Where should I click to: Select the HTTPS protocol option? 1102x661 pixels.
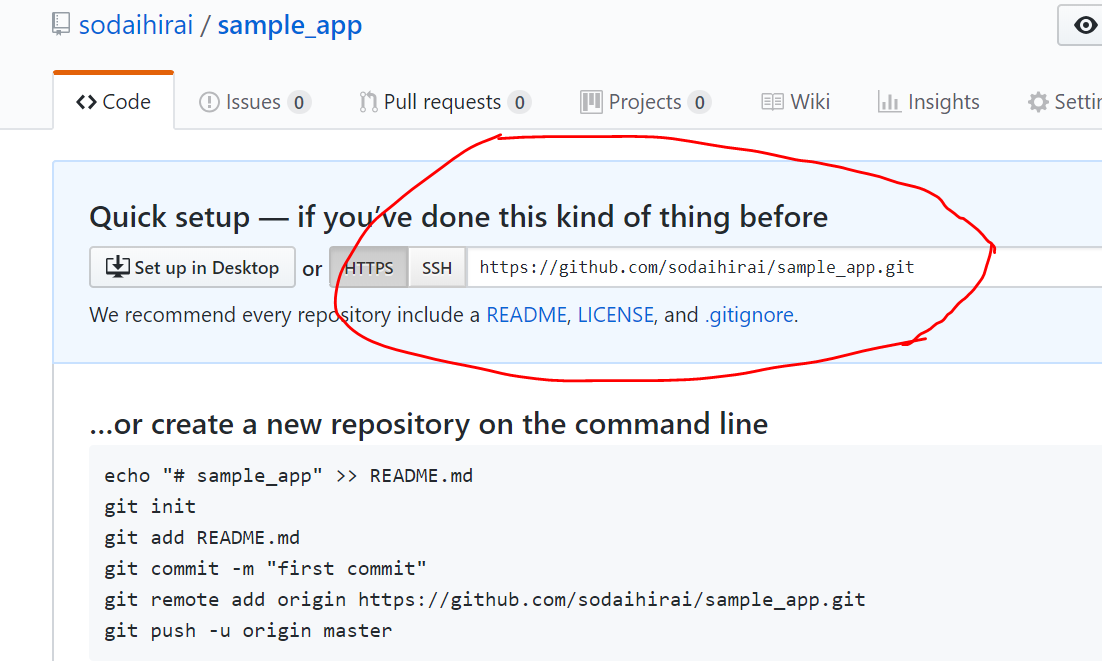pyautogui.click(x=367, y=267)
